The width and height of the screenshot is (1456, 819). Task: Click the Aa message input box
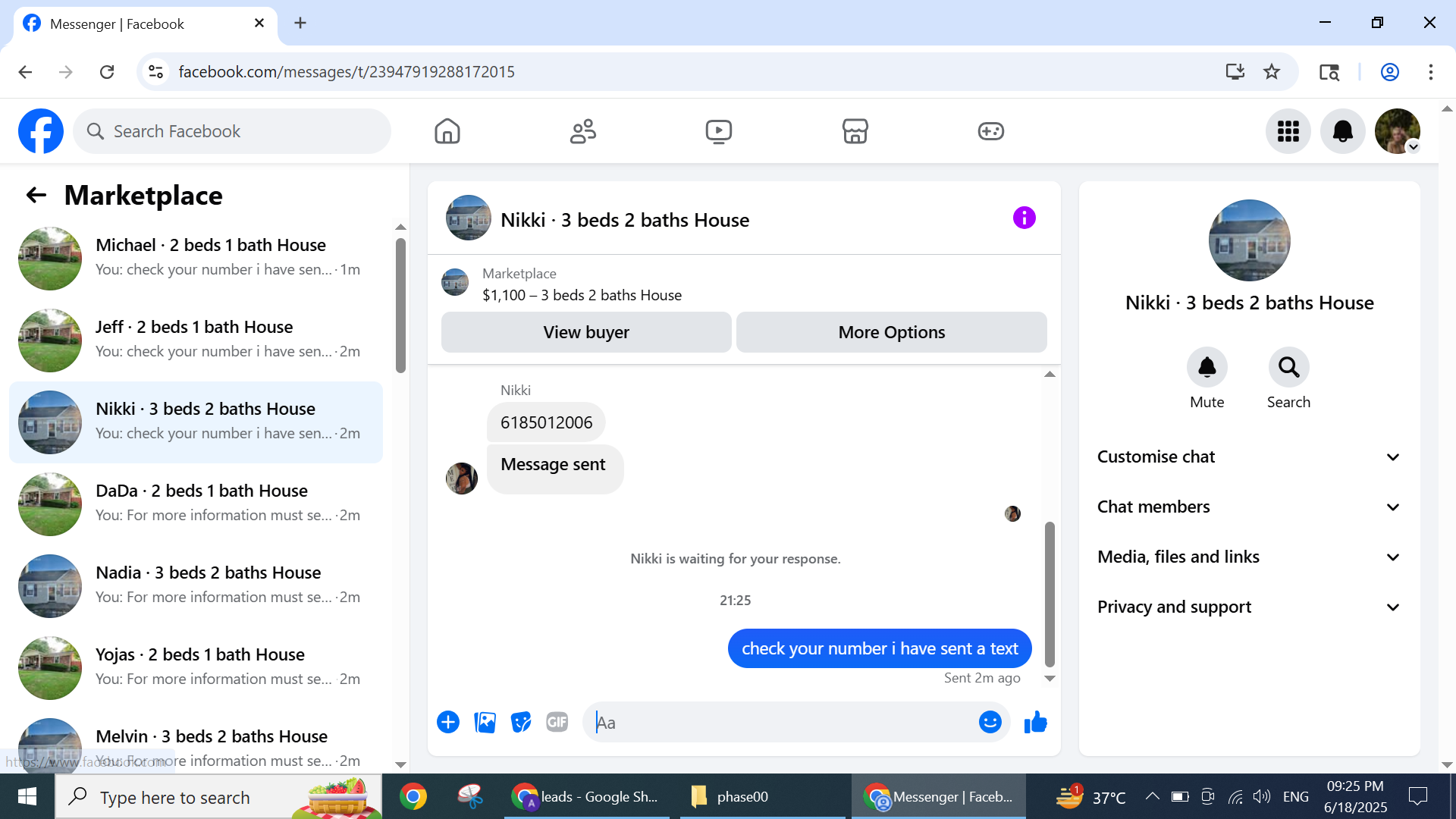point(781,722)
